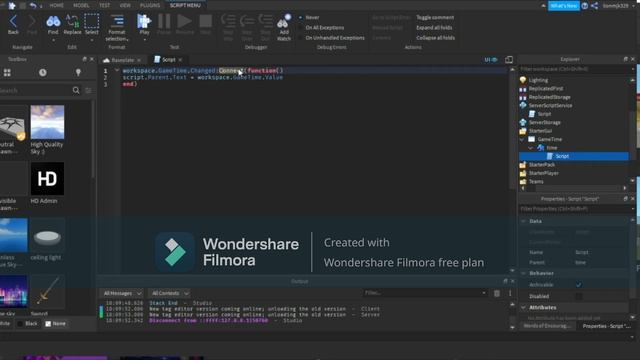The width and height of the screenshot is (640, 360).
Task: Click the What's New button
Action: click(563, 6)
